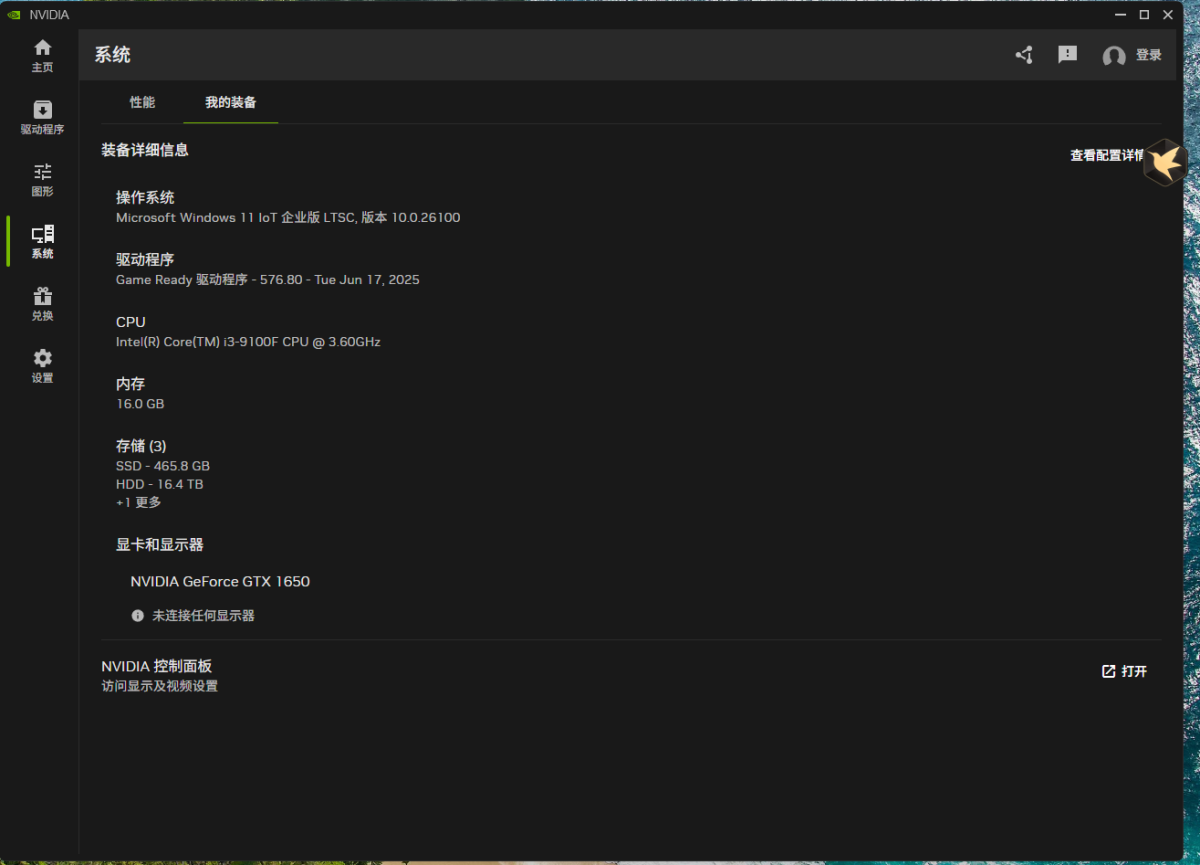Open 查看配置详情 link
The height and width of the screenshot is (865, 1200).
1108,155
